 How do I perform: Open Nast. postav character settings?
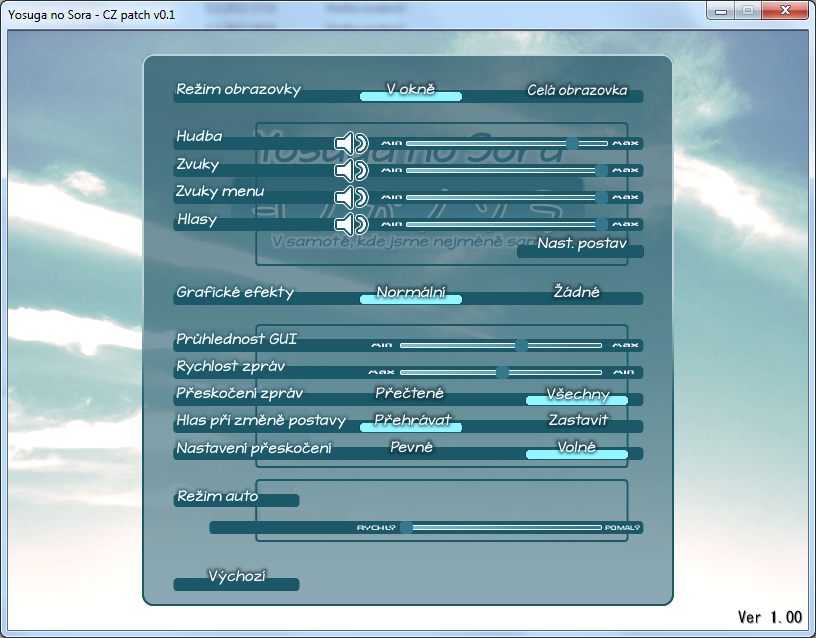(581, 246)
